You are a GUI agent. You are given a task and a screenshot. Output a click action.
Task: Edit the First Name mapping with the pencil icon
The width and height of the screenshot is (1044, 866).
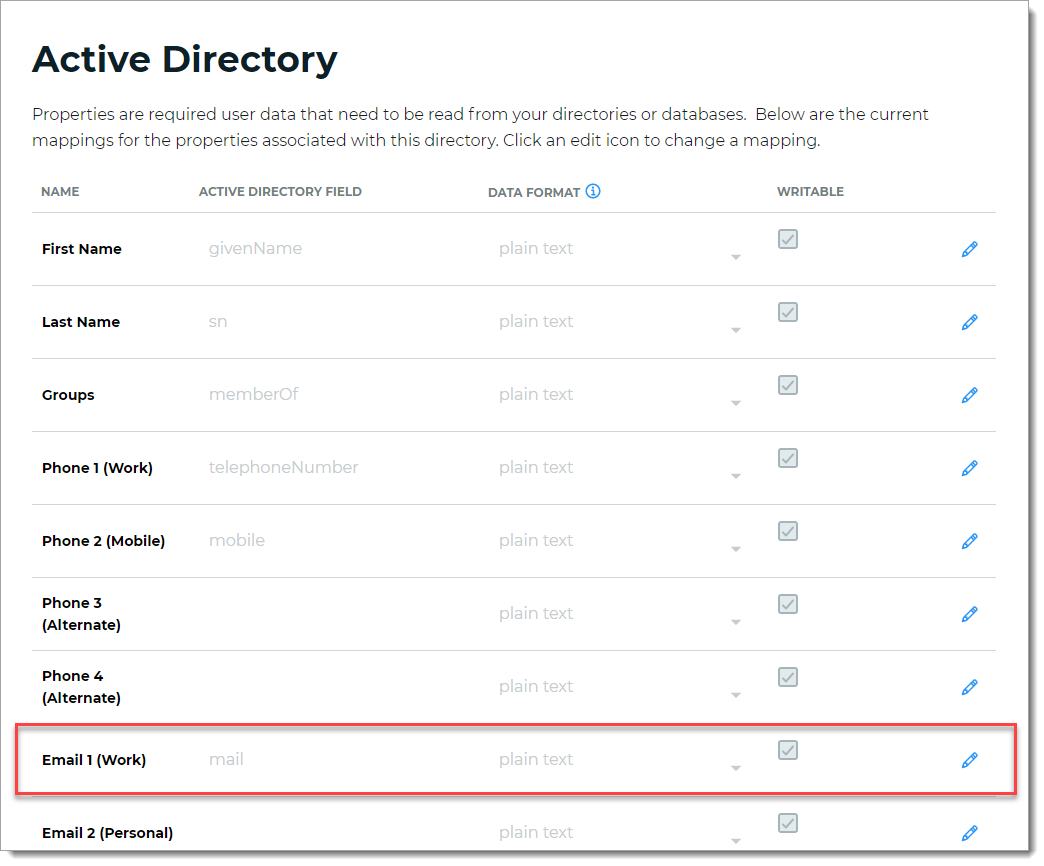(969, 248)
